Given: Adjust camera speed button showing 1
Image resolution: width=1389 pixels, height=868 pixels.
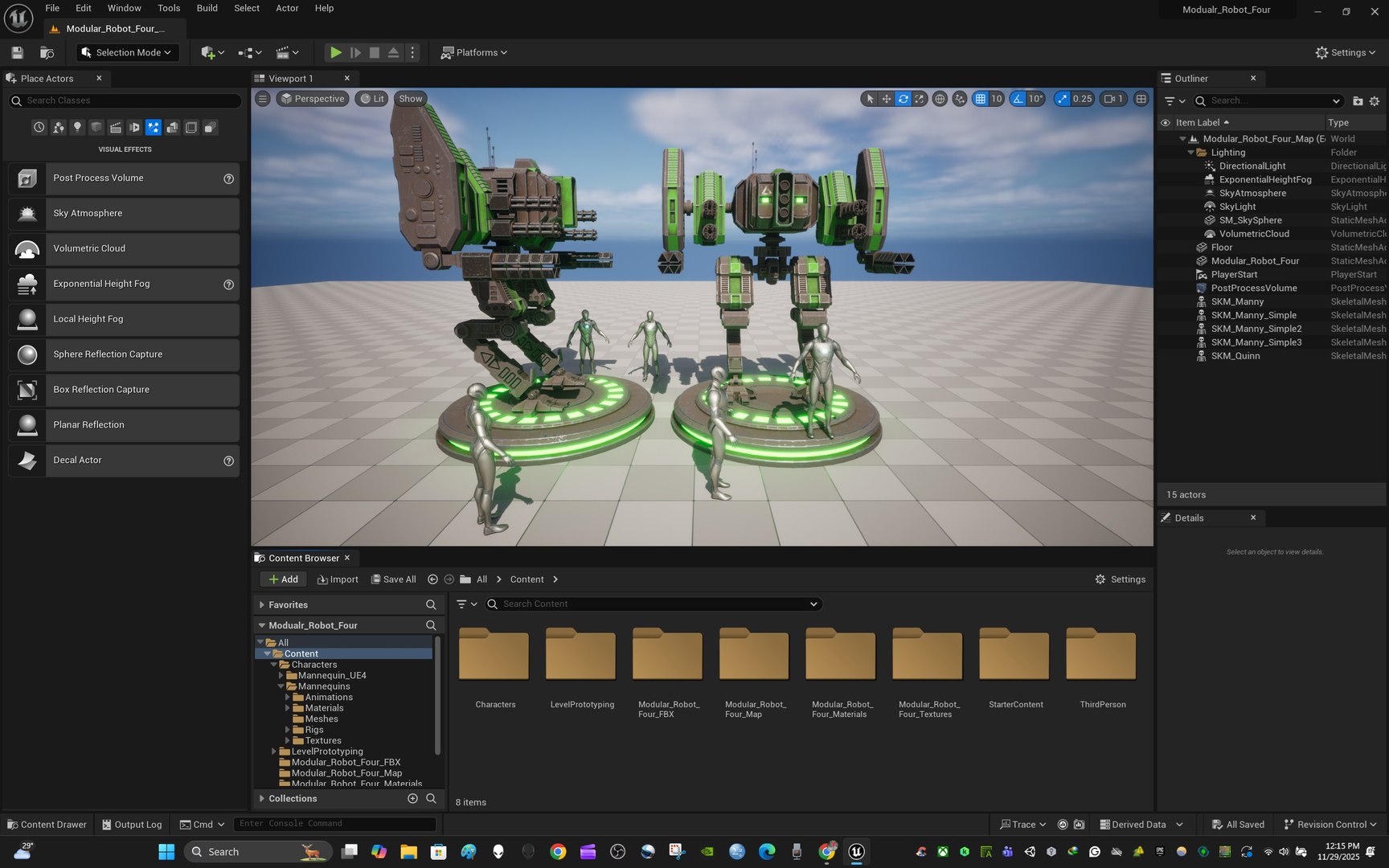Looking at the screenshot, I should tap(1113, 99).
